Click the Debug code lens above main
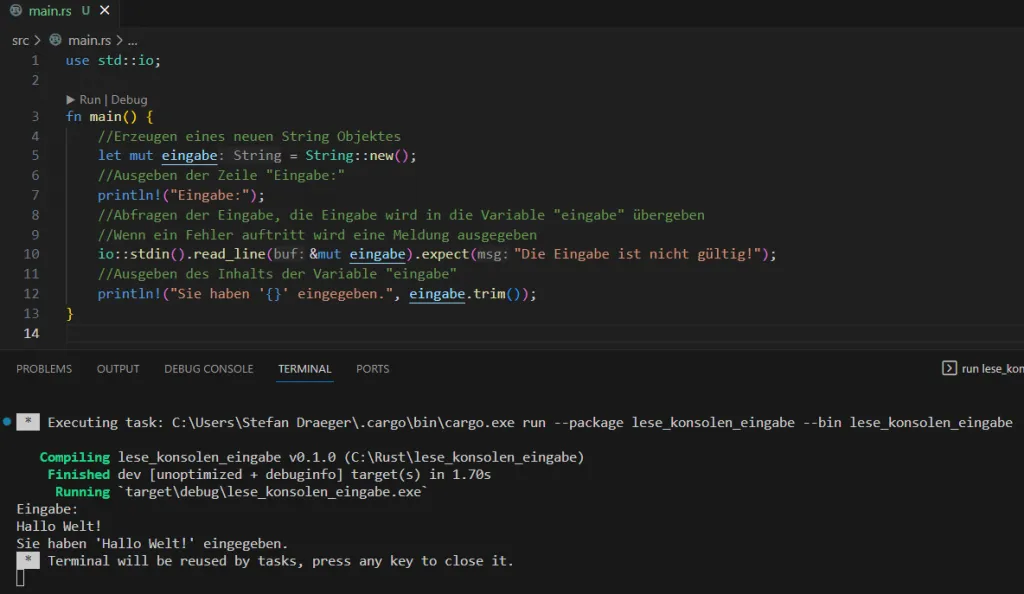 click(x=129, y=100)
